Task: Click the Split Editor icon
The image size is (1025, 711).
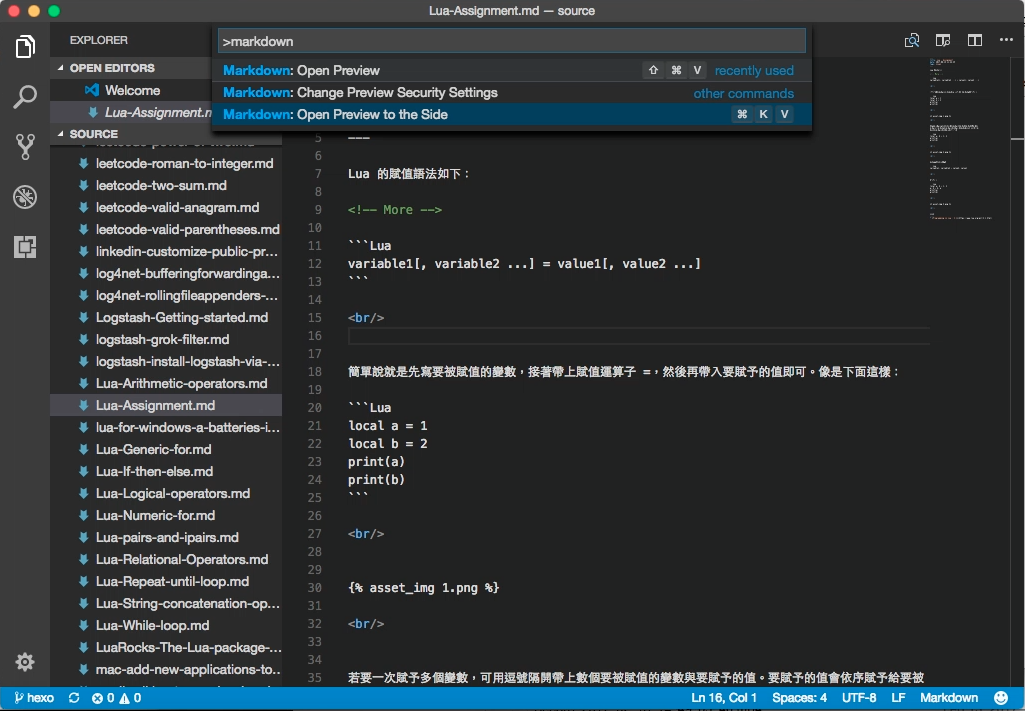Action: click(975, 41)
